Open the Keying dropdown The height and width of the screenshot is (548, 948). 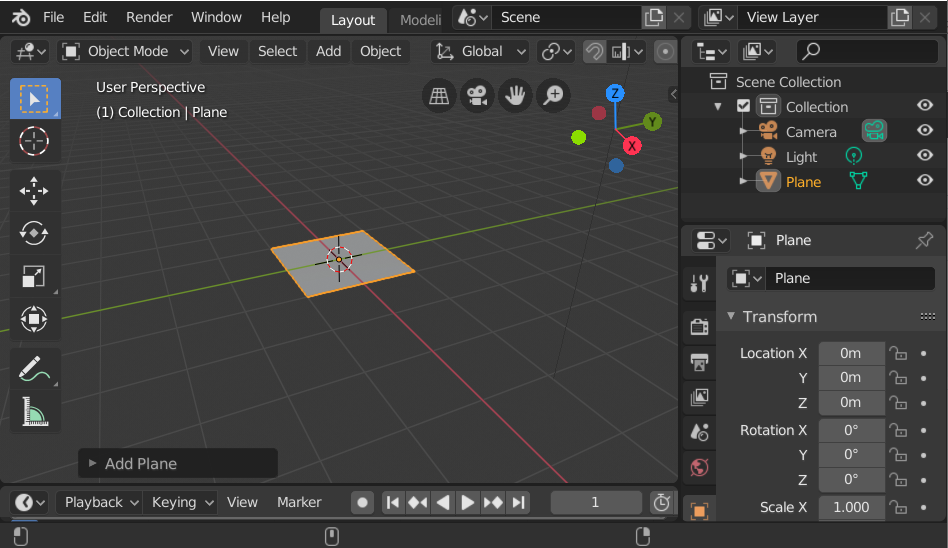pos(180,503)
